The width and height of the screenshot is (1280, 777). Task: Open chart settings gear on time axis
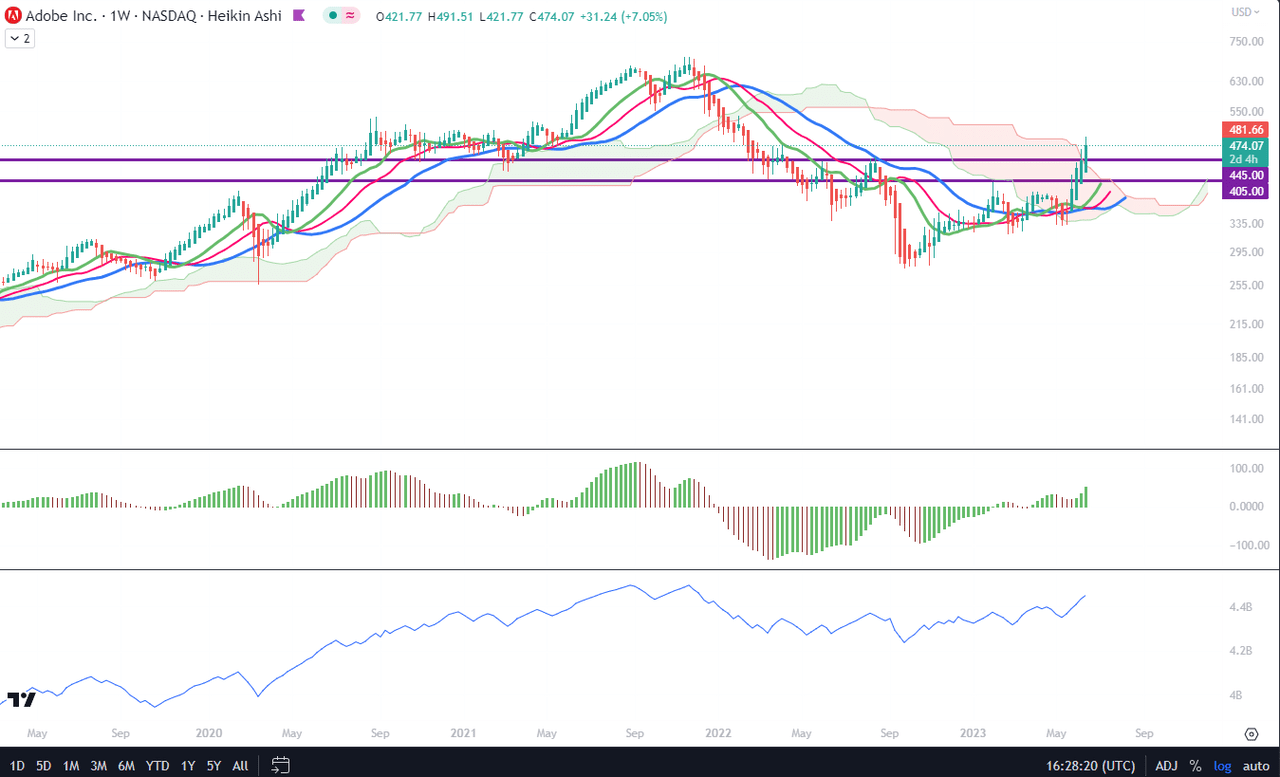tap(1251, 734)
